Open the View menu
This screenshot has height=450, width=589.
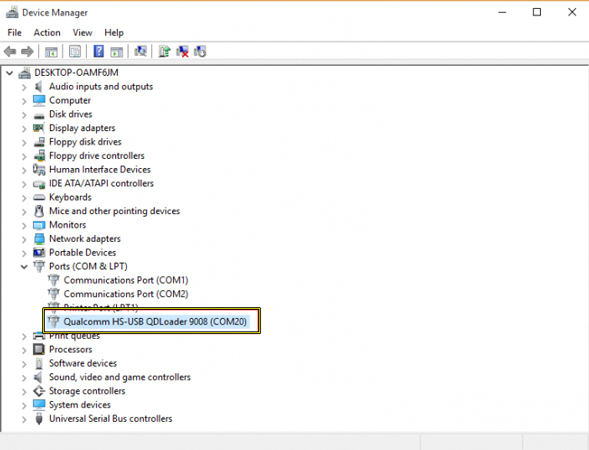(82, 33)
